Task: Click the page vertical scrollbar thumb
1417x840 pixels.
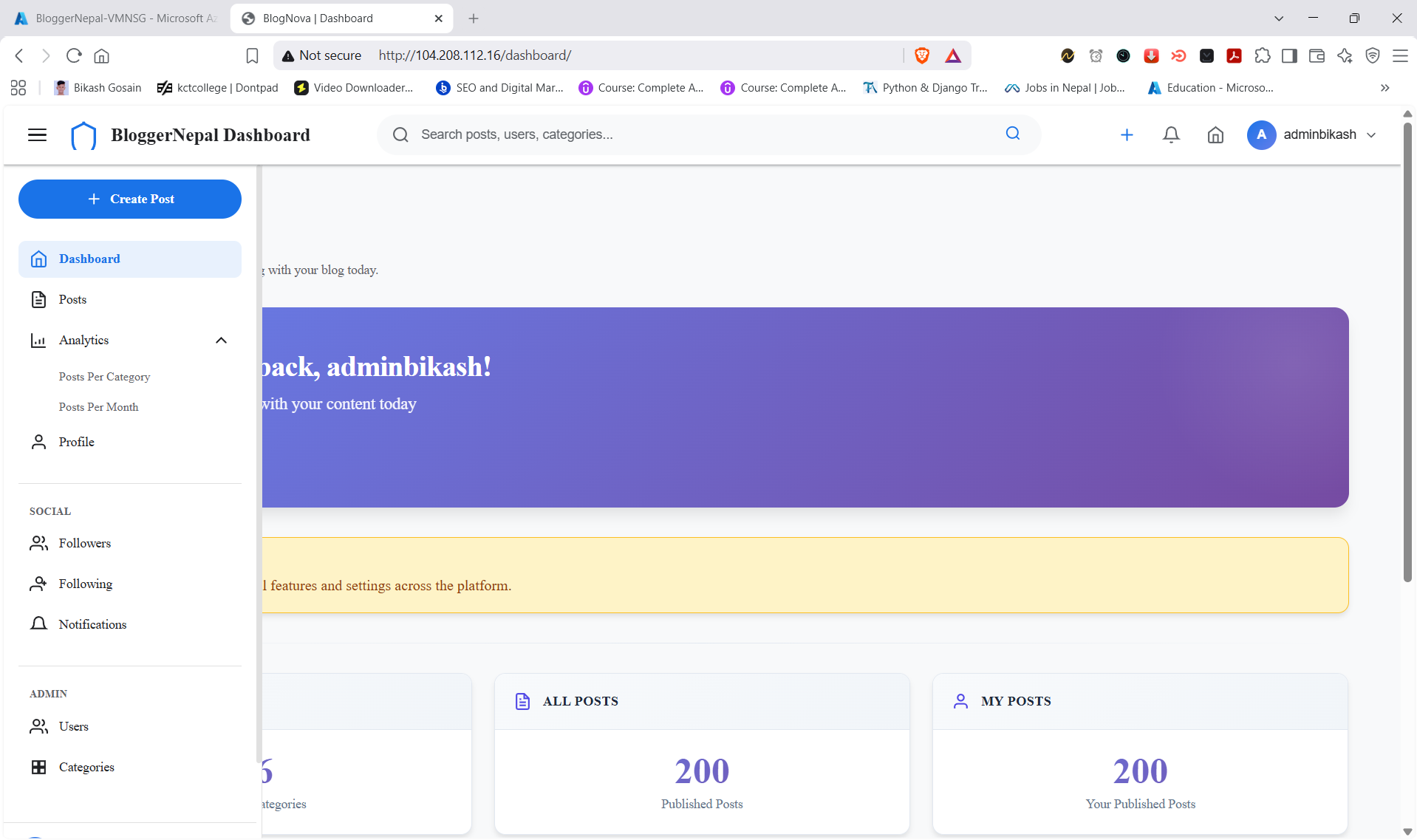Action: pyautogui.click(x=1407, y=353)
